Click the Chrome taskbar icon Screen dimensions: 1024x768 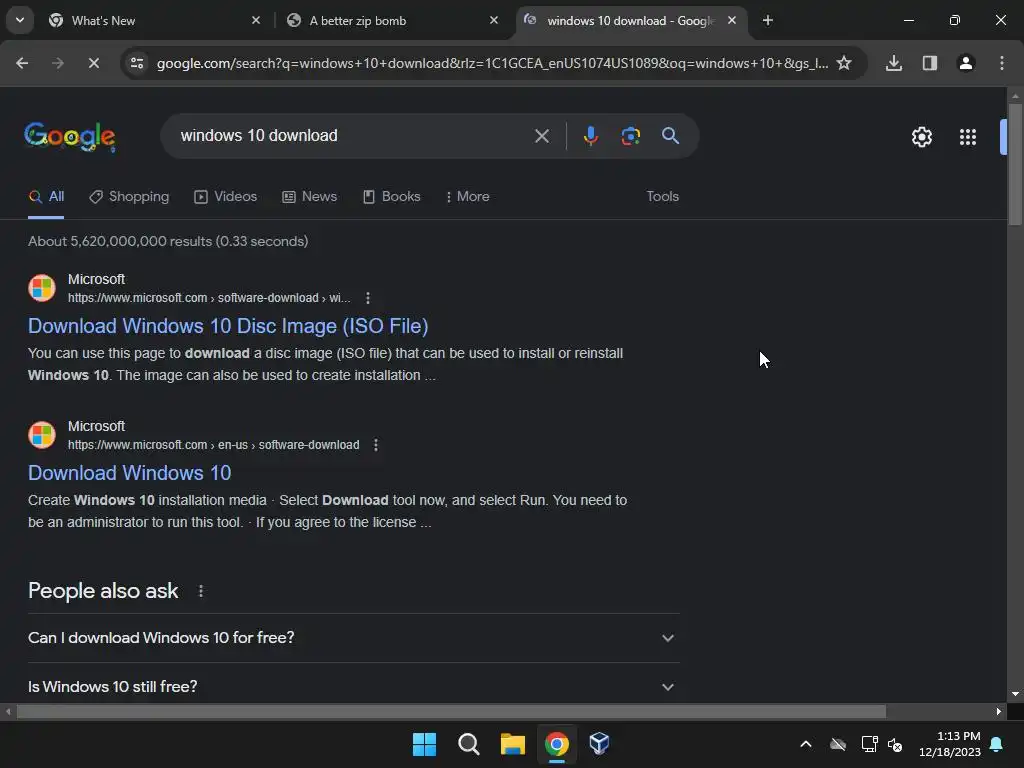(x=556, y=744)
